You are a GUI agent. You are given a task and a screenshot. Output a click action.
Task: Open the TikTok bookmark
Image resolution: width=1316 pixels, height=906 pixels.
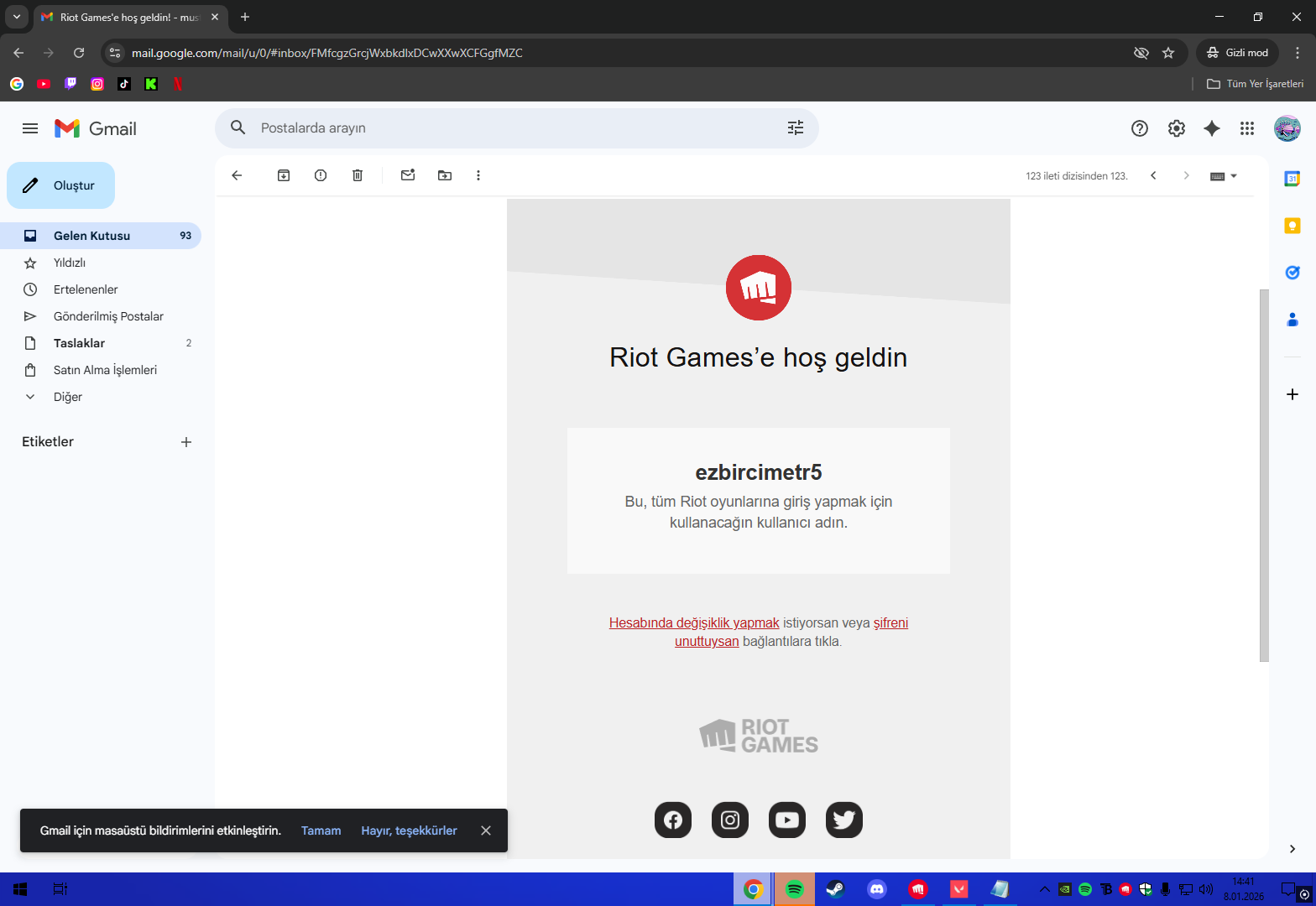point(124,84)
